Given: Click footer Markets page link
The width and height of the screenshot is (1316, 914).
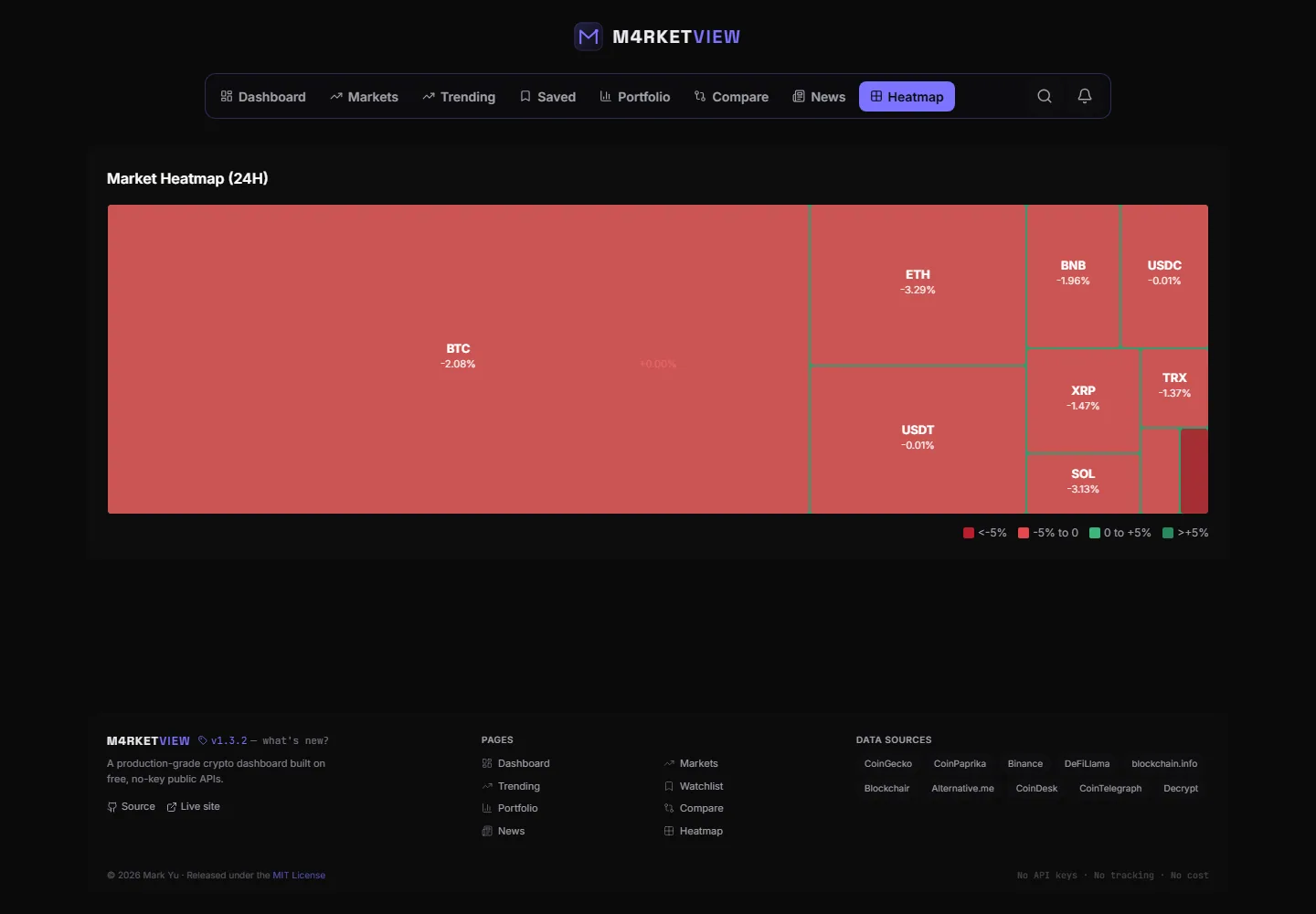Looking at the screenshot, I should click(691, 764).
